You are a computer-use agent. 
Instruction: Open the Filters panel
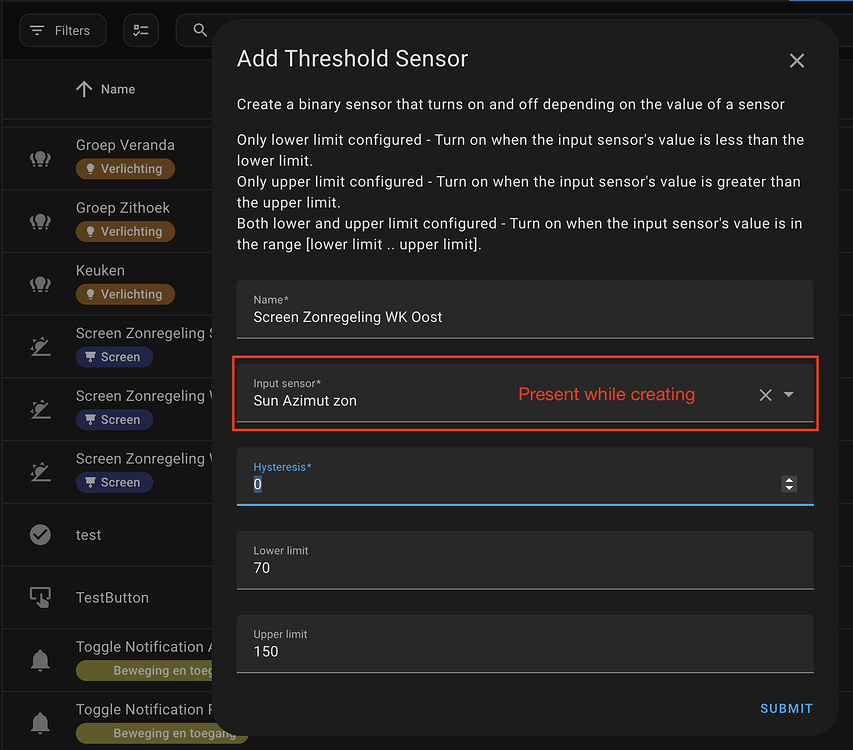coord(62,30)
